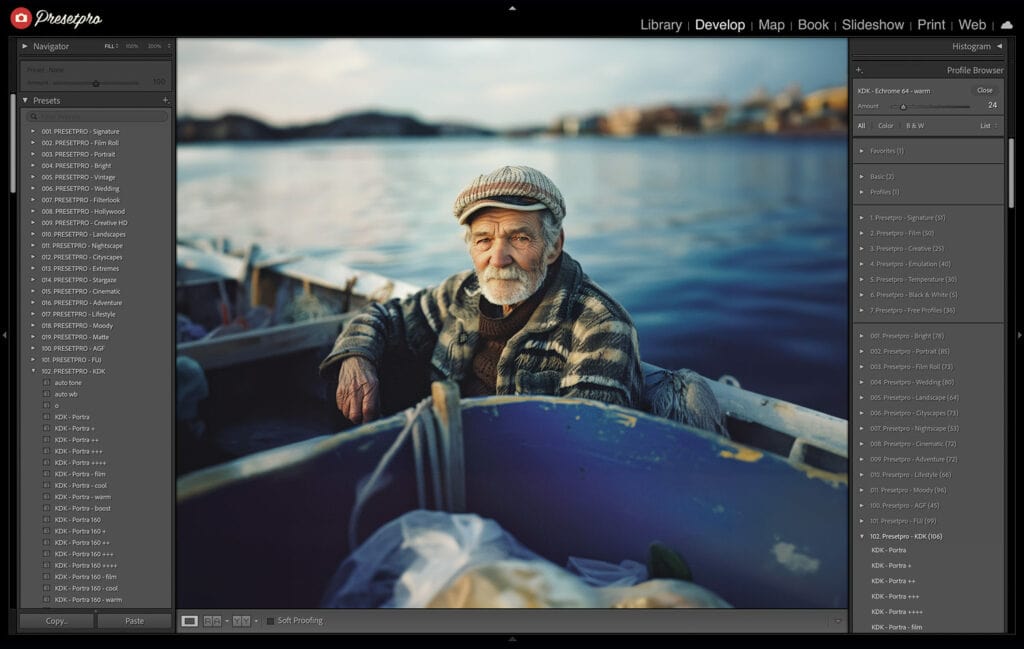This screenshot has height=649, width=1024.
Task: Collapse the 102. PRESETPRO - KDK preset folder
Action: coord(32,371)
